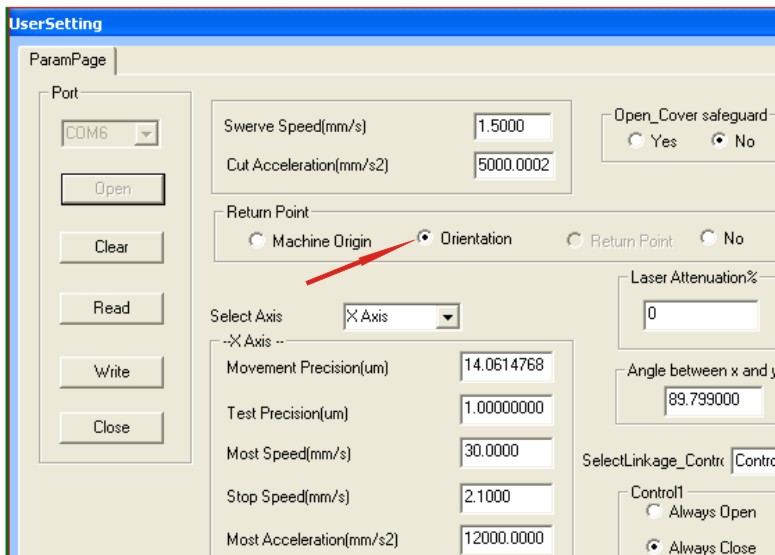775x555 pixels.
Task: Edit the Cut Acceleration value field
Action: click(x=513, y=165)
